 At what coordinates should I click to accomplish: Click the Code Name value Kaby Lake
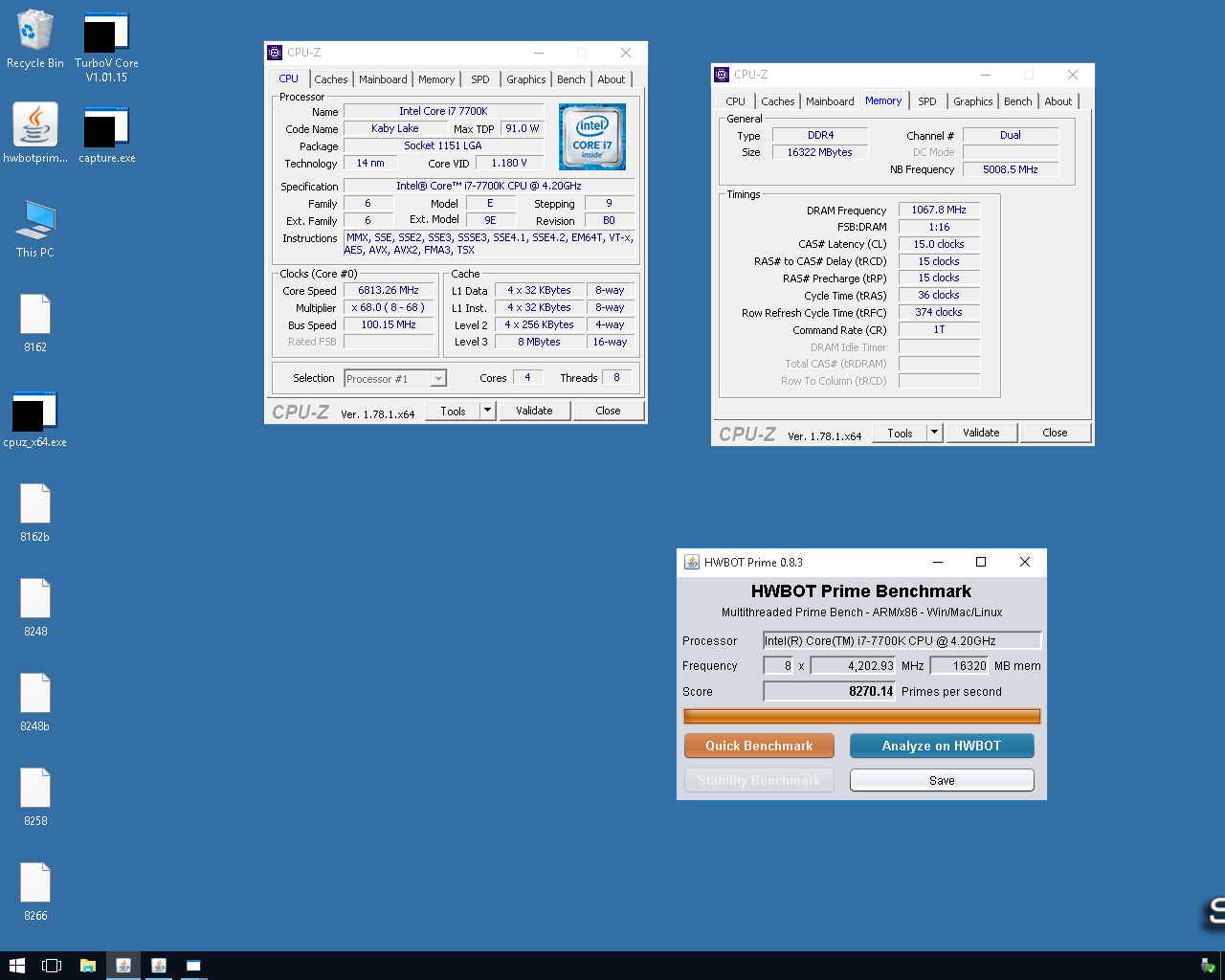[x=395, y=128]
